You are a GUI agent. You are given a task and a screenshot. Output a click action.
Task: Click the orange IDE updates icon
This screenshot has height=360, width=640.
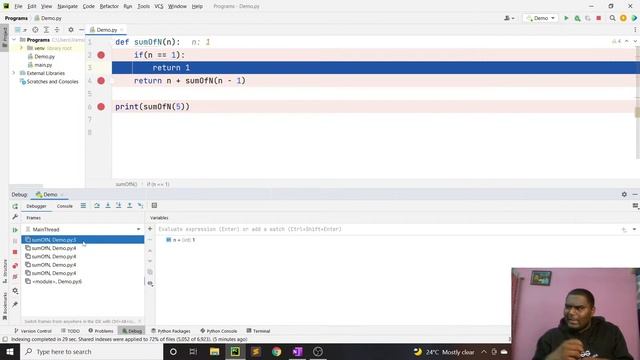623,18
